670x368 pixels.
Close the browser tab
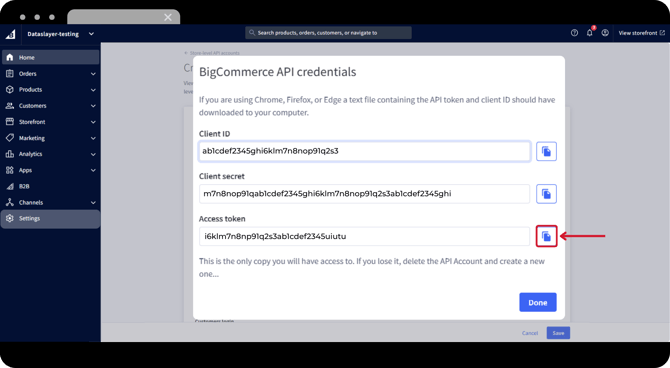pyautogui.click(x=168, y=18)
